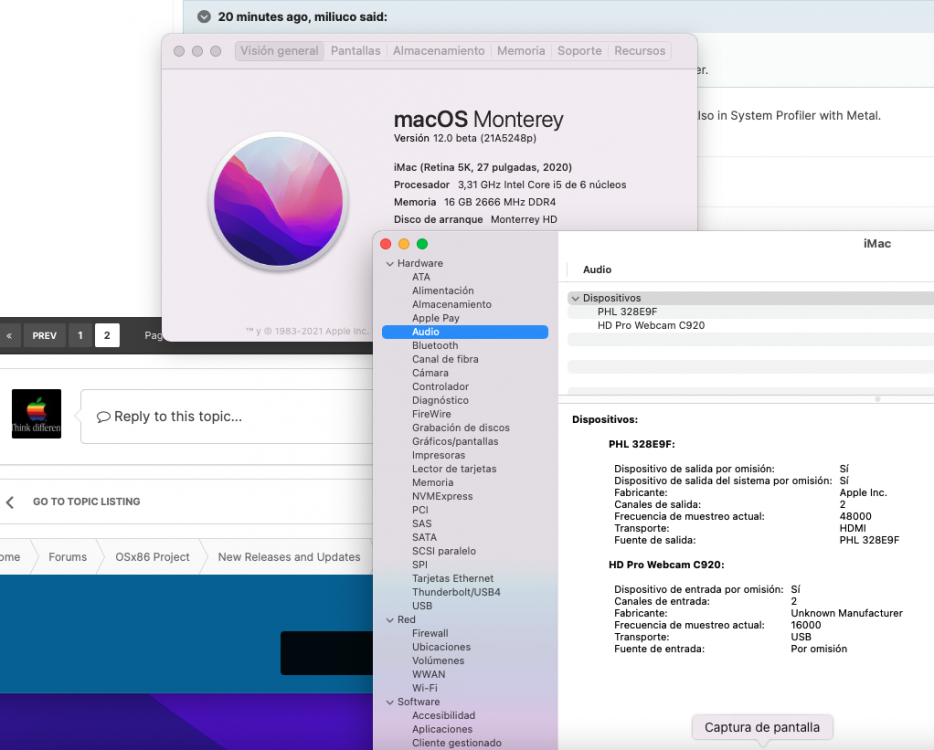Select Cámara in sidebar

[x=430, y=373]
